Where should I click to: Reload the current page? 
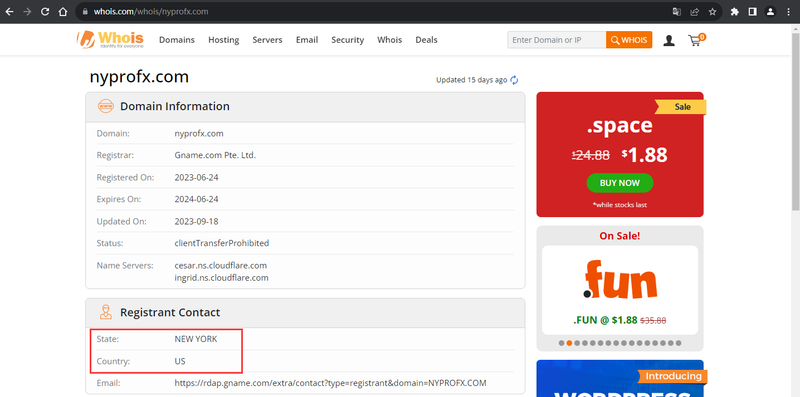click(45, 11)
